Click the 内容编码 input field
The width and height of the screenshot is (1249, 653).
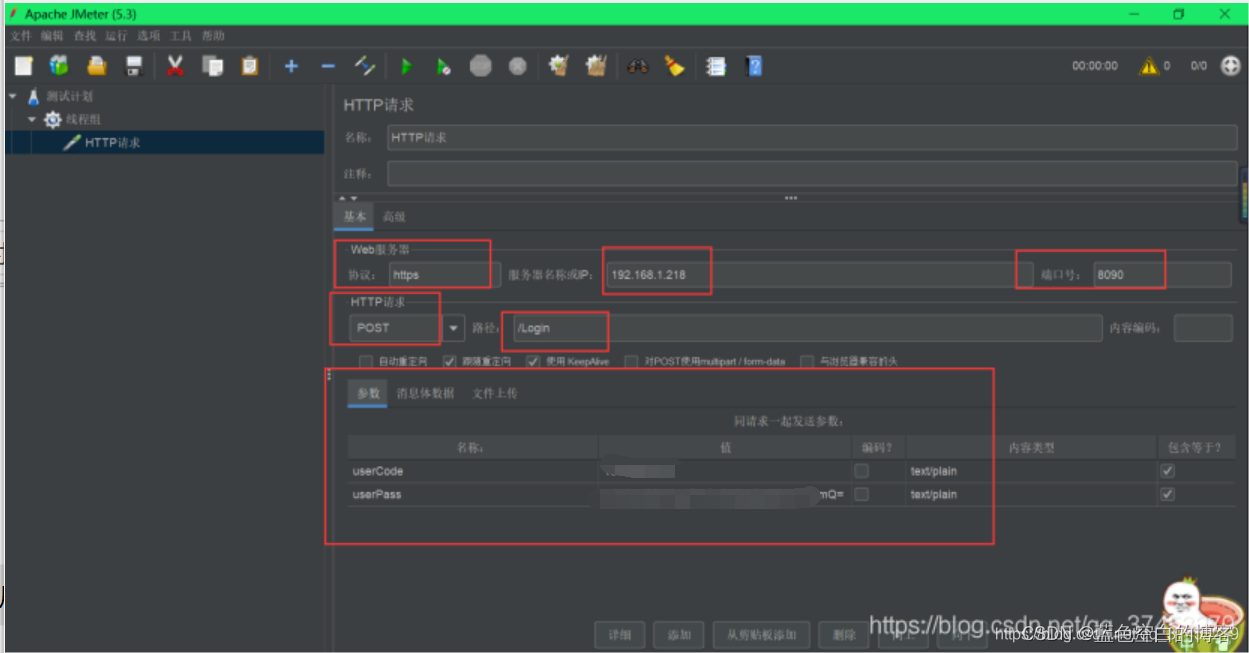[1202, 328]
